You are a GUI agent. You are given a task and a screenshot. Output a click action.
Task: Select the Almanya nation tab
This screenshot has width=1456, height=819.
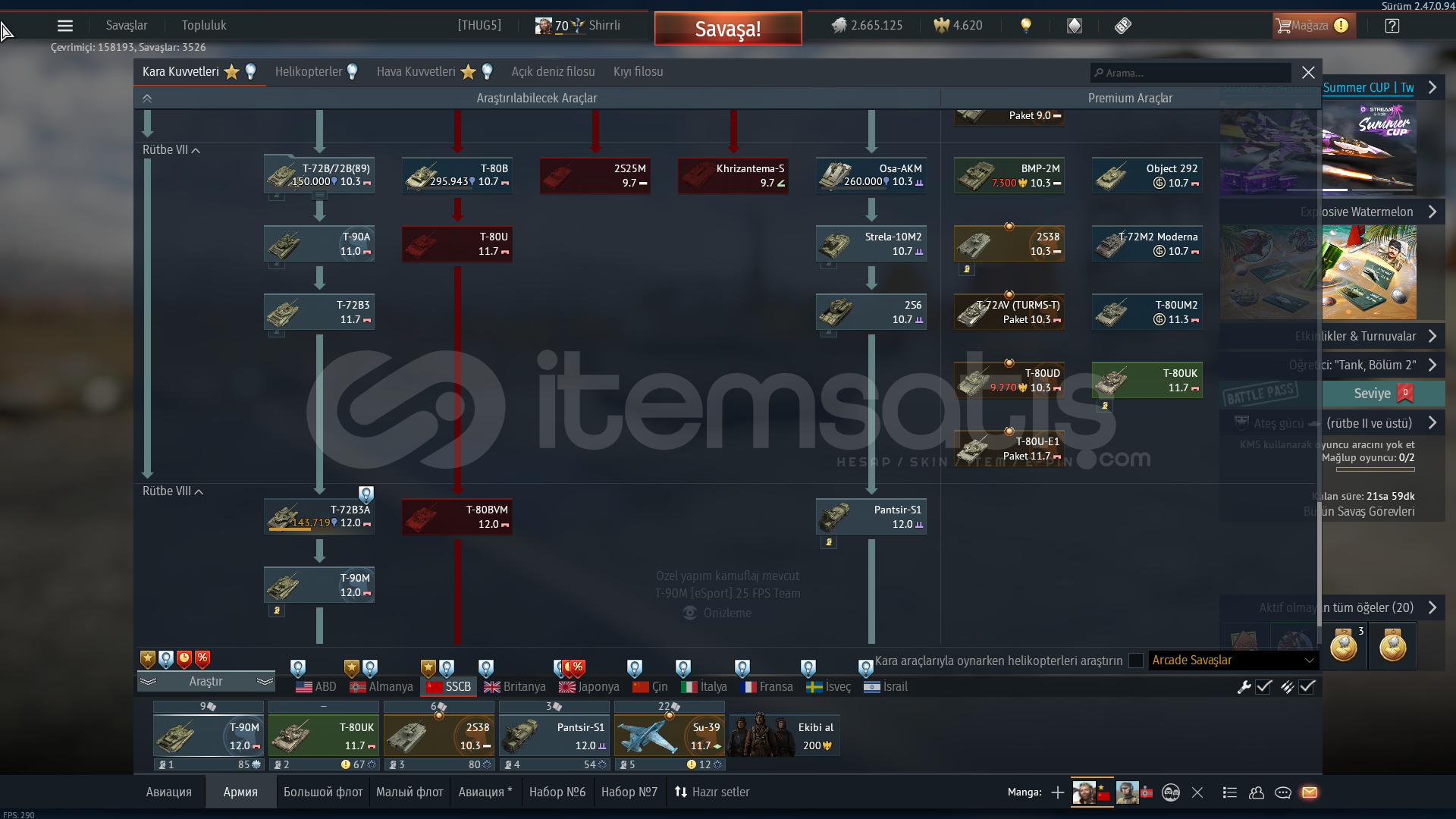(x=381, y=687)
